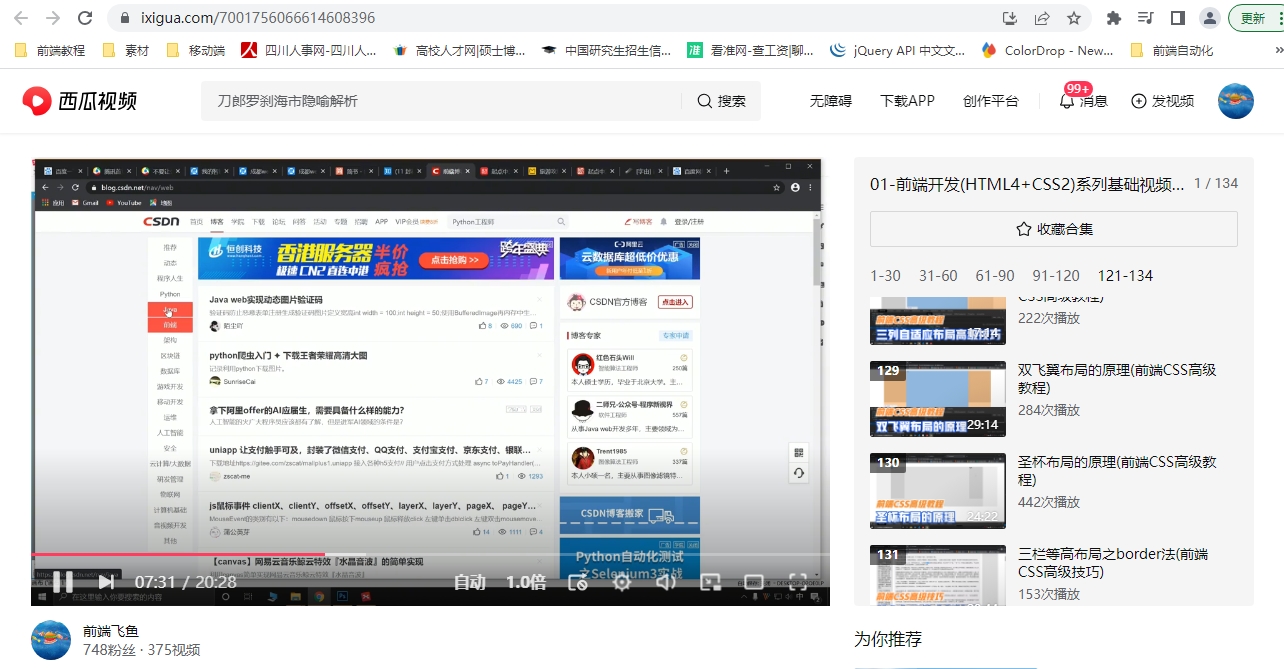
Task: Mute the video volume
Action: 666,581
